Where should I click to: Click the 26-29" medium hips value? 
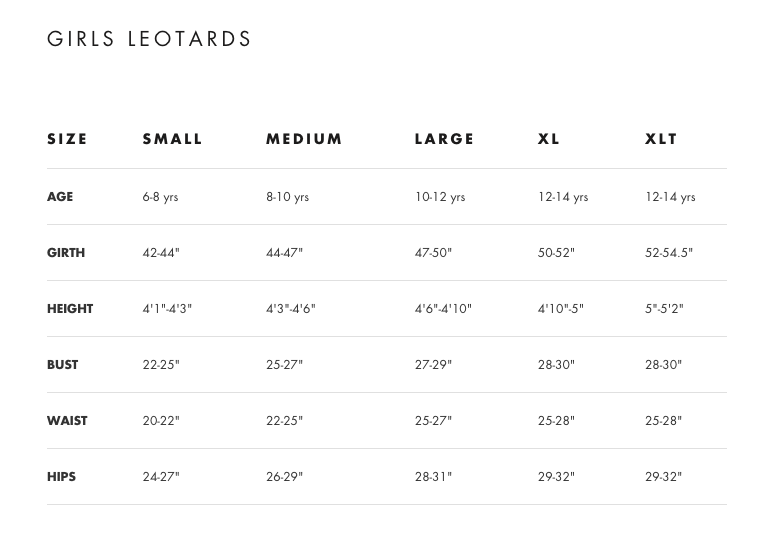[284, 477]
